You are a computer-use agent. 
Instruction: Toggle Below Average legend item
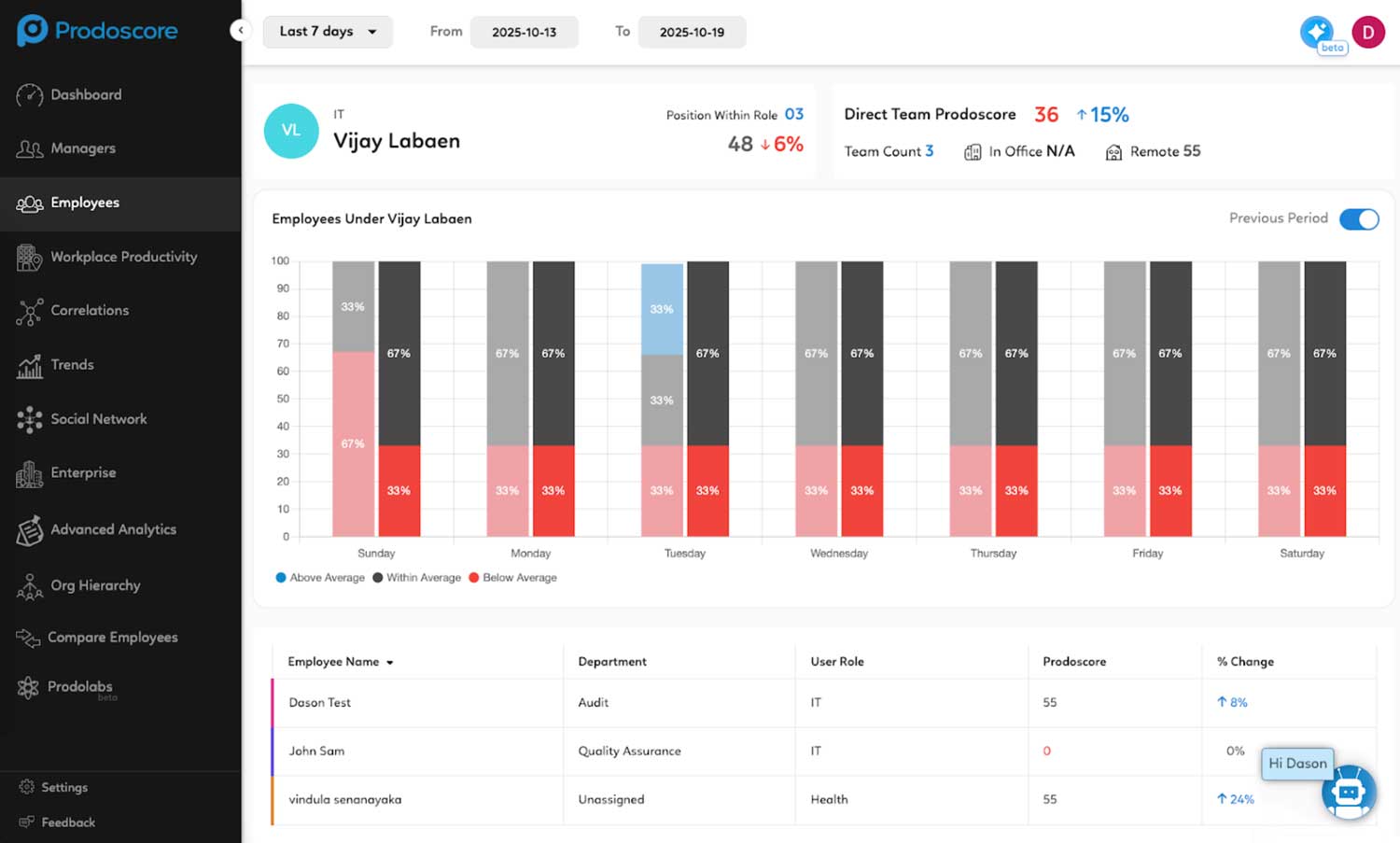[512, 578]
